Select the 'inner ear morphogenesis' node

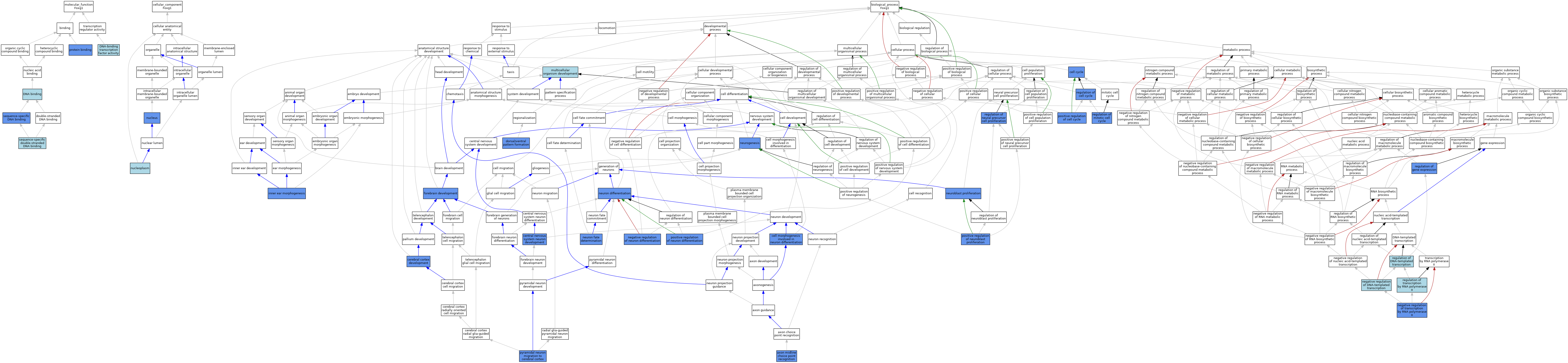[287, 193]
